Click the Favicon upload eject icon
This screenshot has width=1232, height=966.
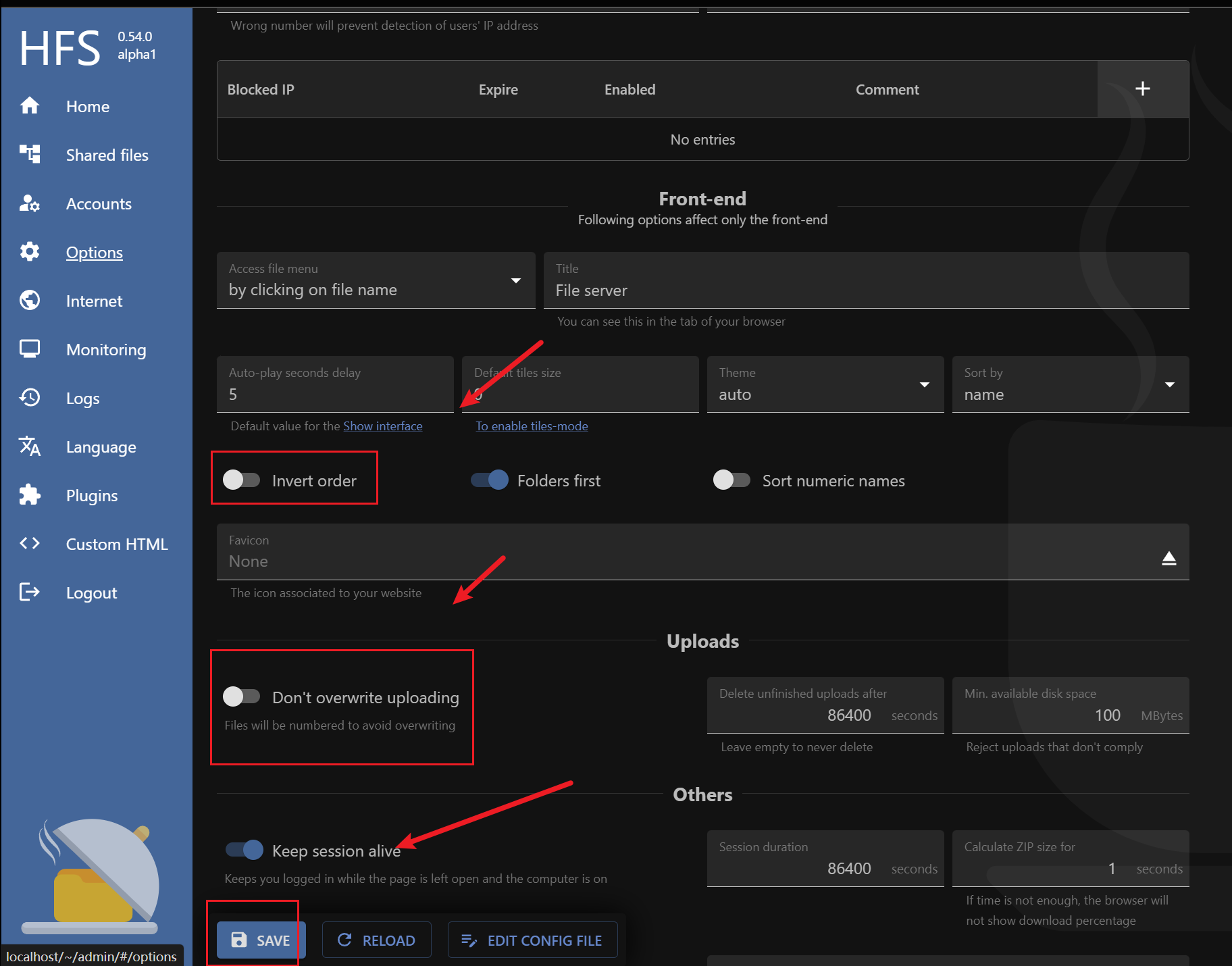pyautogui.click(x=1169, y=558)
